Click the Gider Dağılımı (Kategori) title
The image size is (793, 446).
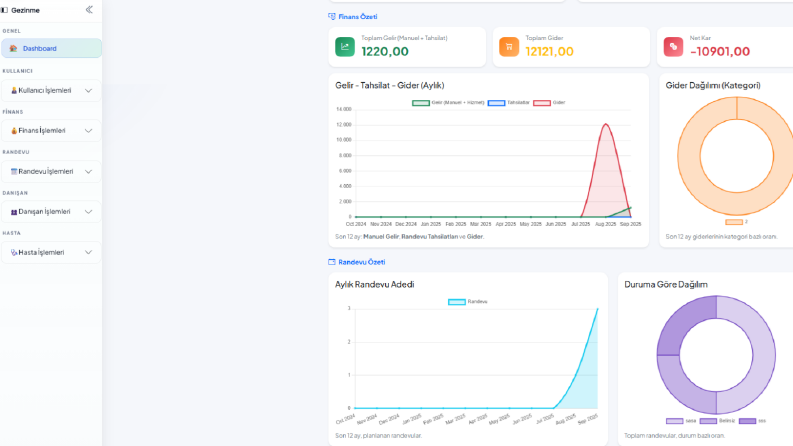point(713,85)
